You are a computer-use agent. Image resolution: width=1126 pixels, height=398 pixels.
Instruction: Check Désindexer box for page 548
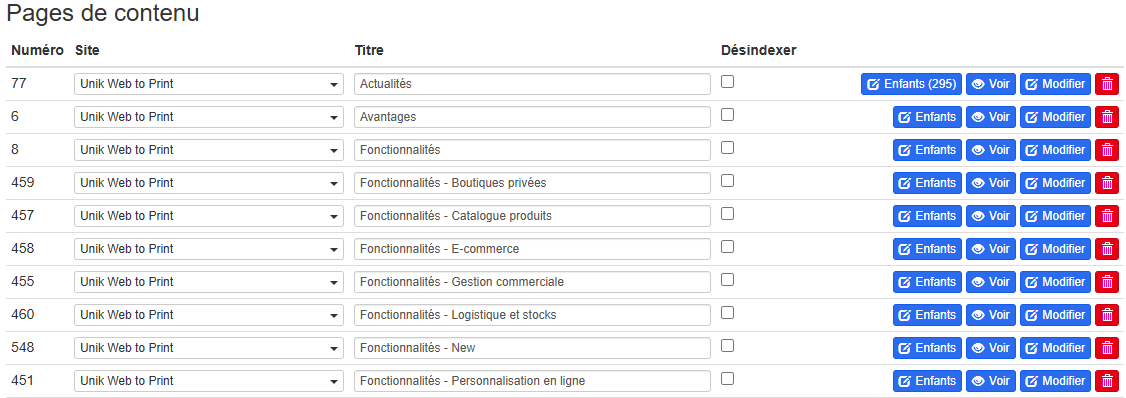(727, 346)
